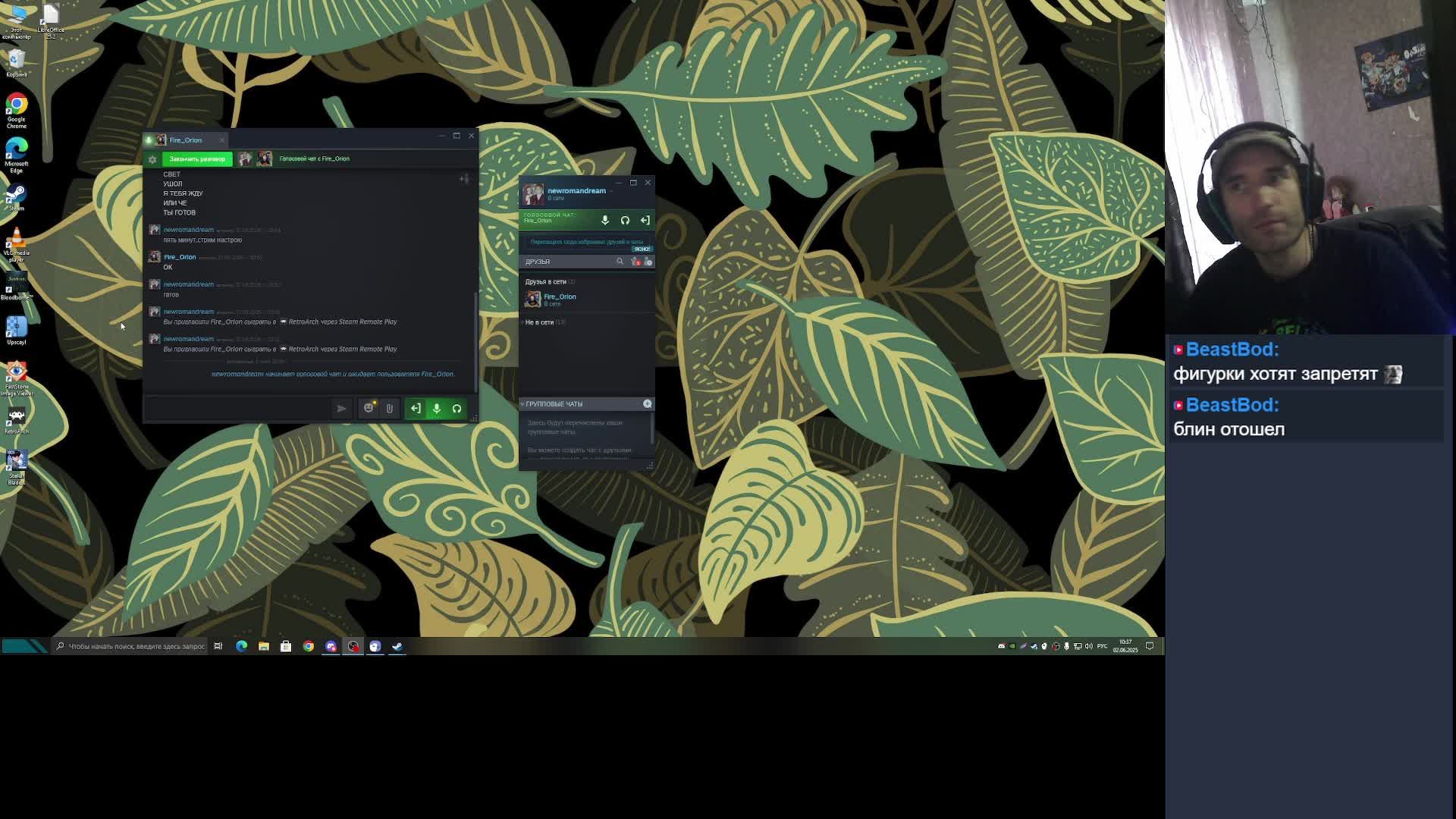Image resolution: width=1456 pixels, height=819 pixels.
Task: Dismiss the hint with the ЯСНО! button
Action: pyautogui.click(x=642, y=249)
